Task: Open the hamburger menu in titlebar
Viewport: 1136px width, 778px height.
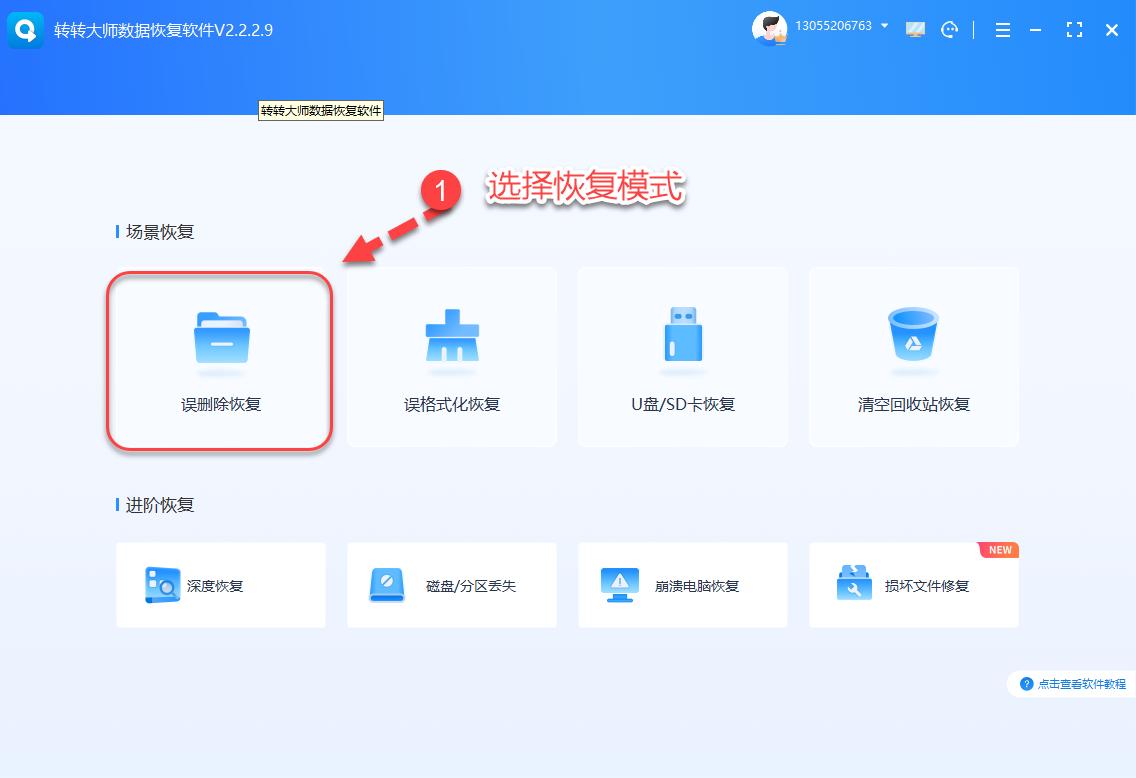Action: coord(1002,29)
